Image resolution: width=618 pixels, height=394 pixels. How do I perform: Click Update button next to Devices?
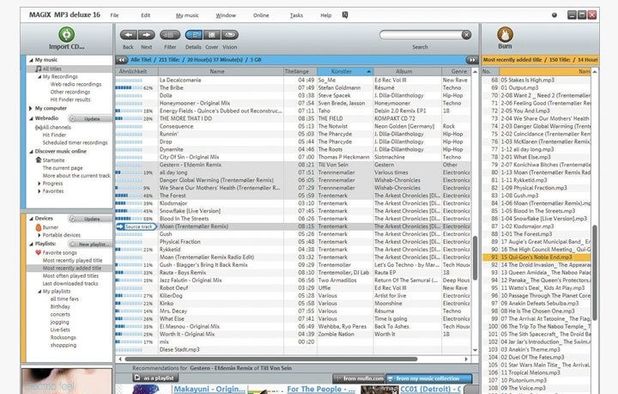(x=90, y=219)
